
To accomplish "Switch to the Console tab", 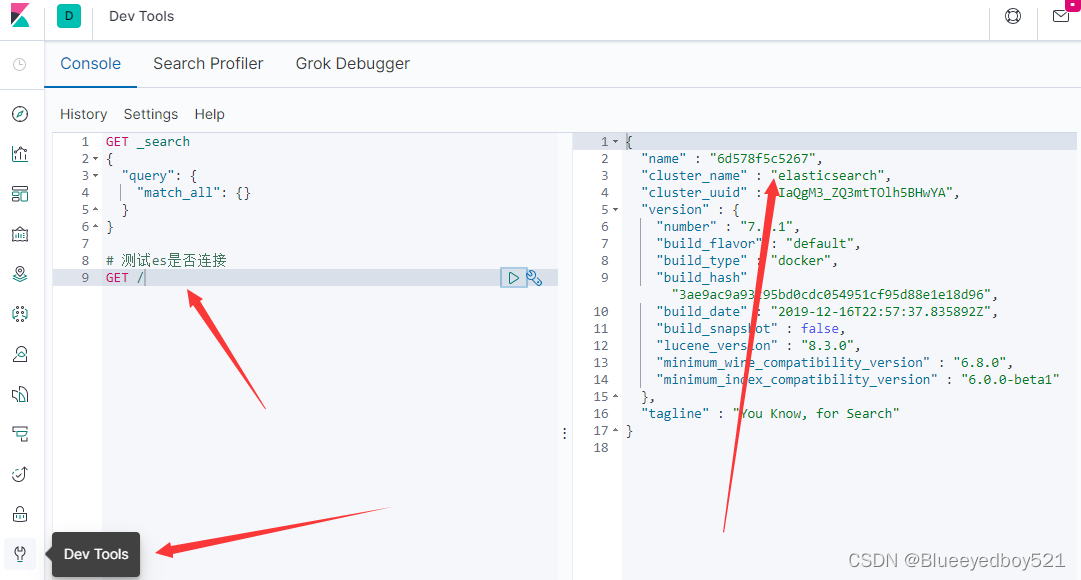I will (90, 63).
